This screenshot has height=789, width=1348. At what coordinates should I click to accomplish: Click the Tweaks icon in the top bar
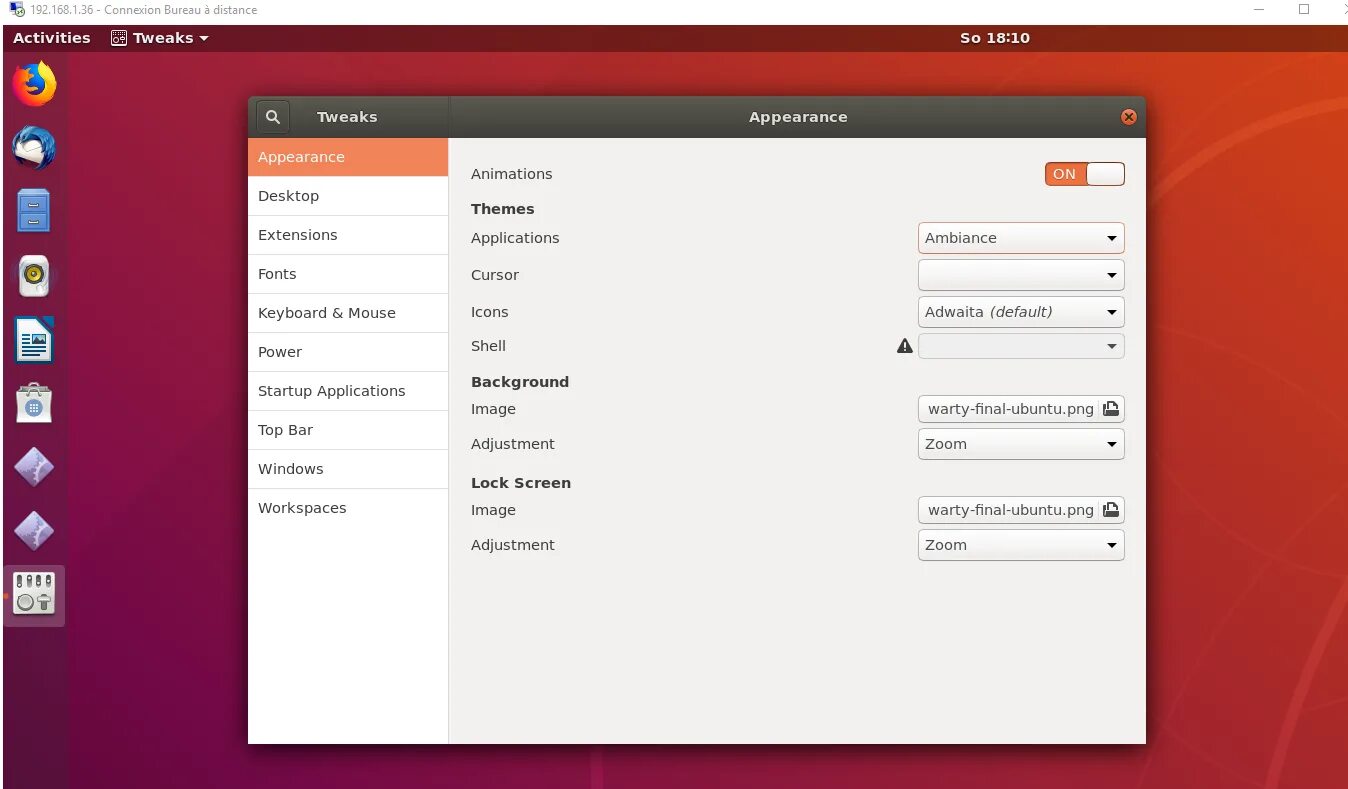(x=119, y=38)
